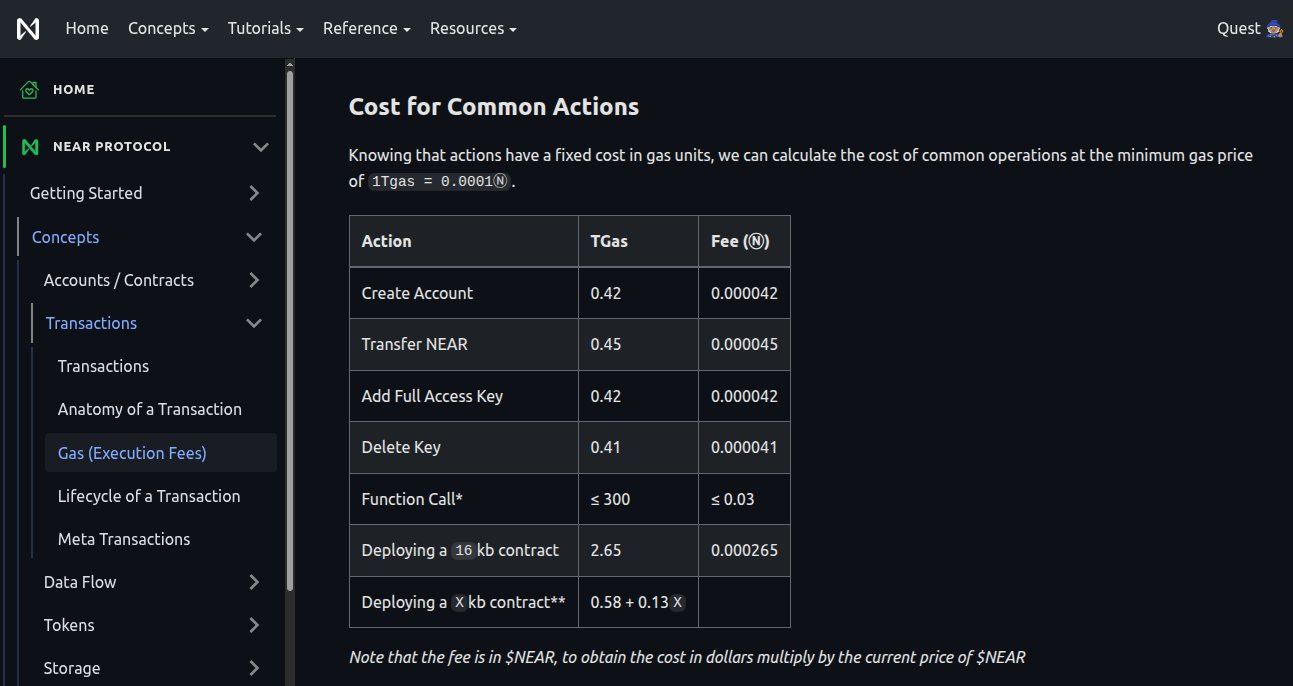
Task: Collapse the Transactions category chevron
Action: point(254,323)
